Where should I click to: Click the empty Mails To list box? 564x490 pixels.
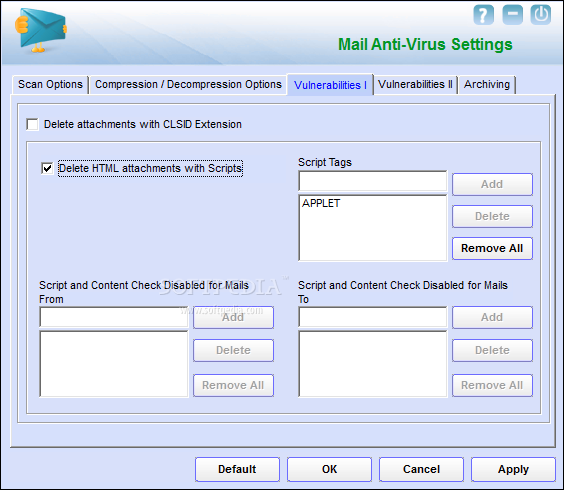tap(373, 364)
